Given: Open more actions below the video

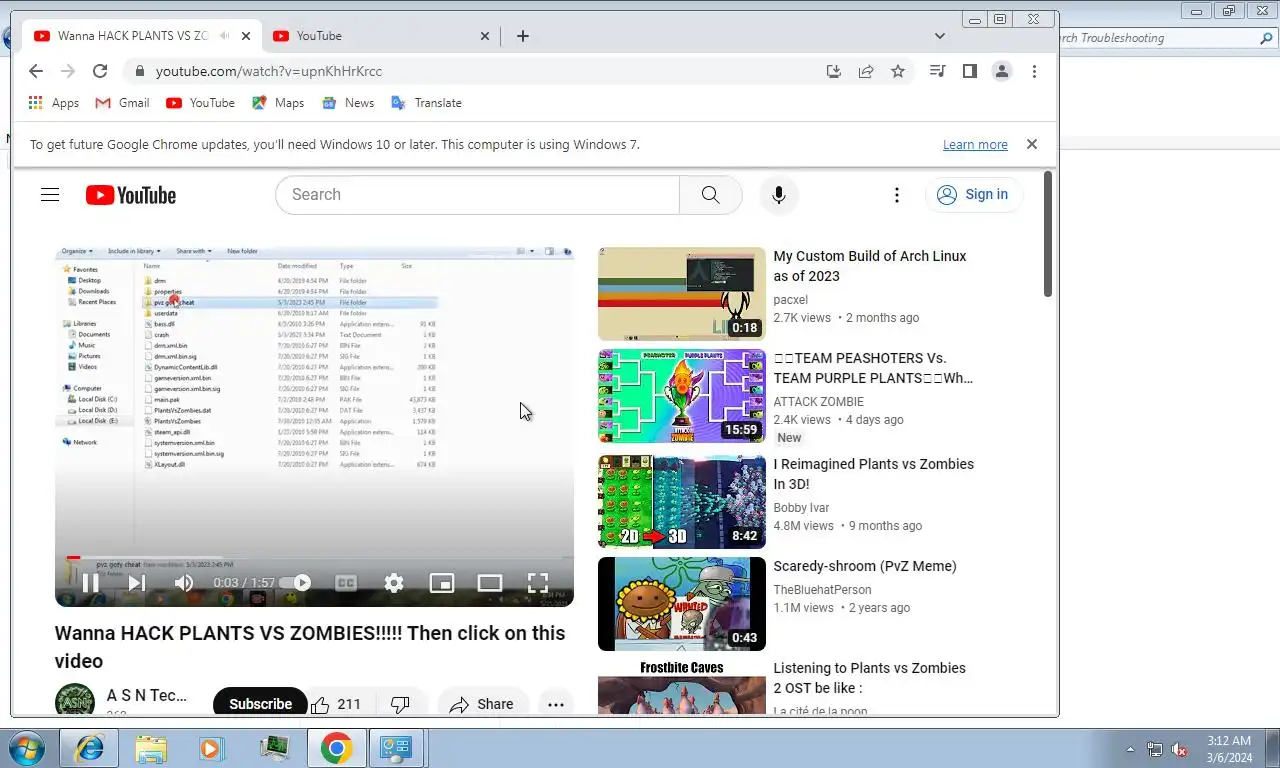Looking at the screenshot, I should click(556, 704).
